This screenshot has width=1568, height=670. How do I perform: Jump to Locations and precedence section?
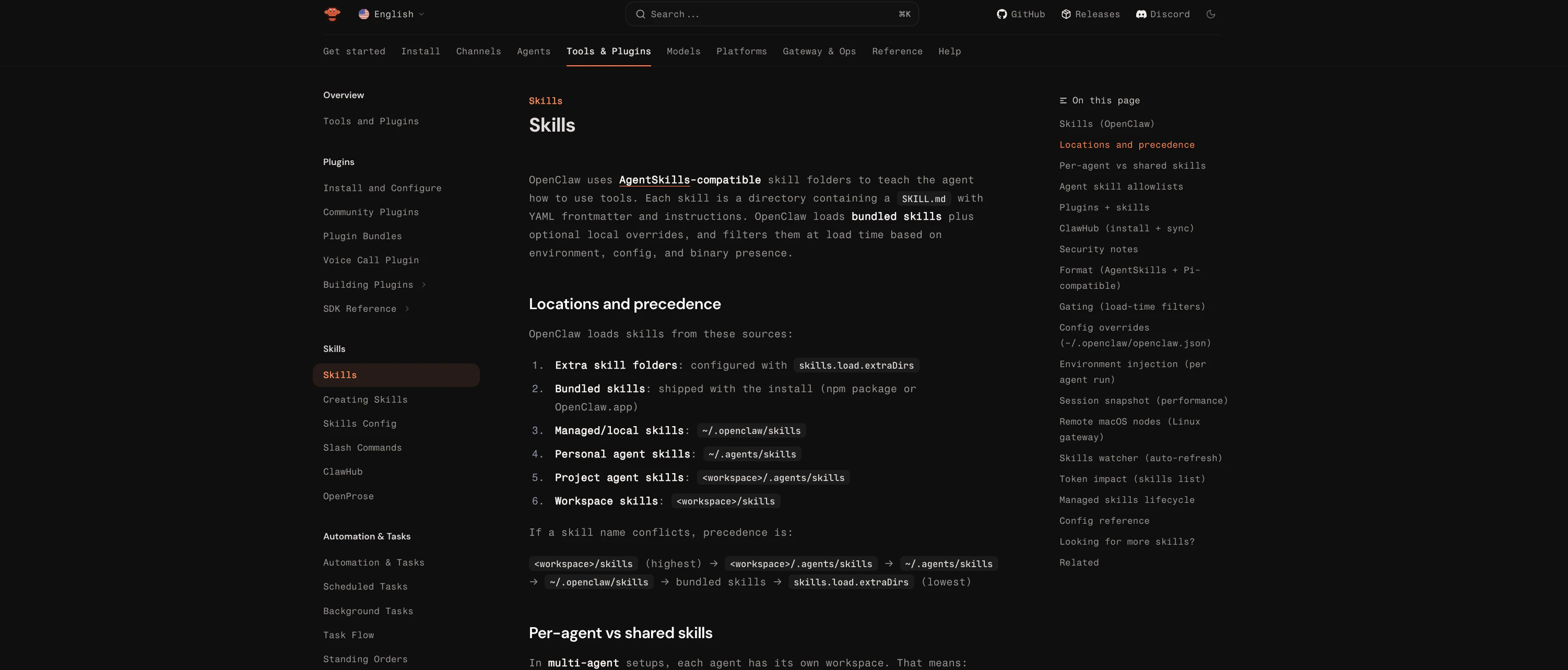[x=1127, y=145]
